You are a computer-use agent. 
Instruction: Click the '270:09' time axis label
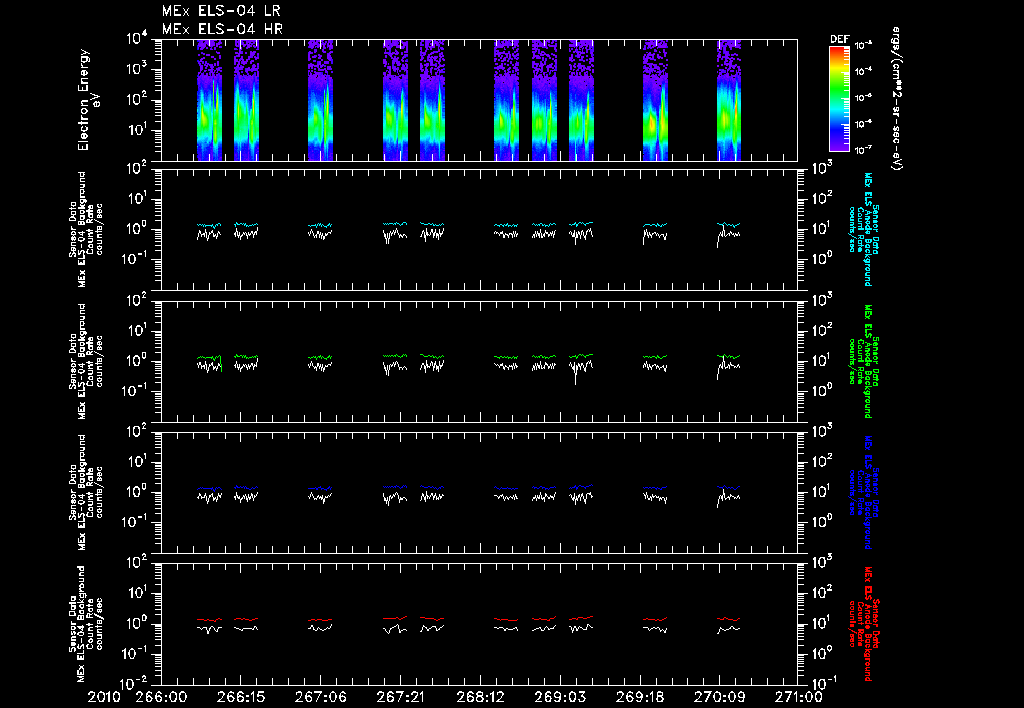pyautogui.click(x=719, y=697)
